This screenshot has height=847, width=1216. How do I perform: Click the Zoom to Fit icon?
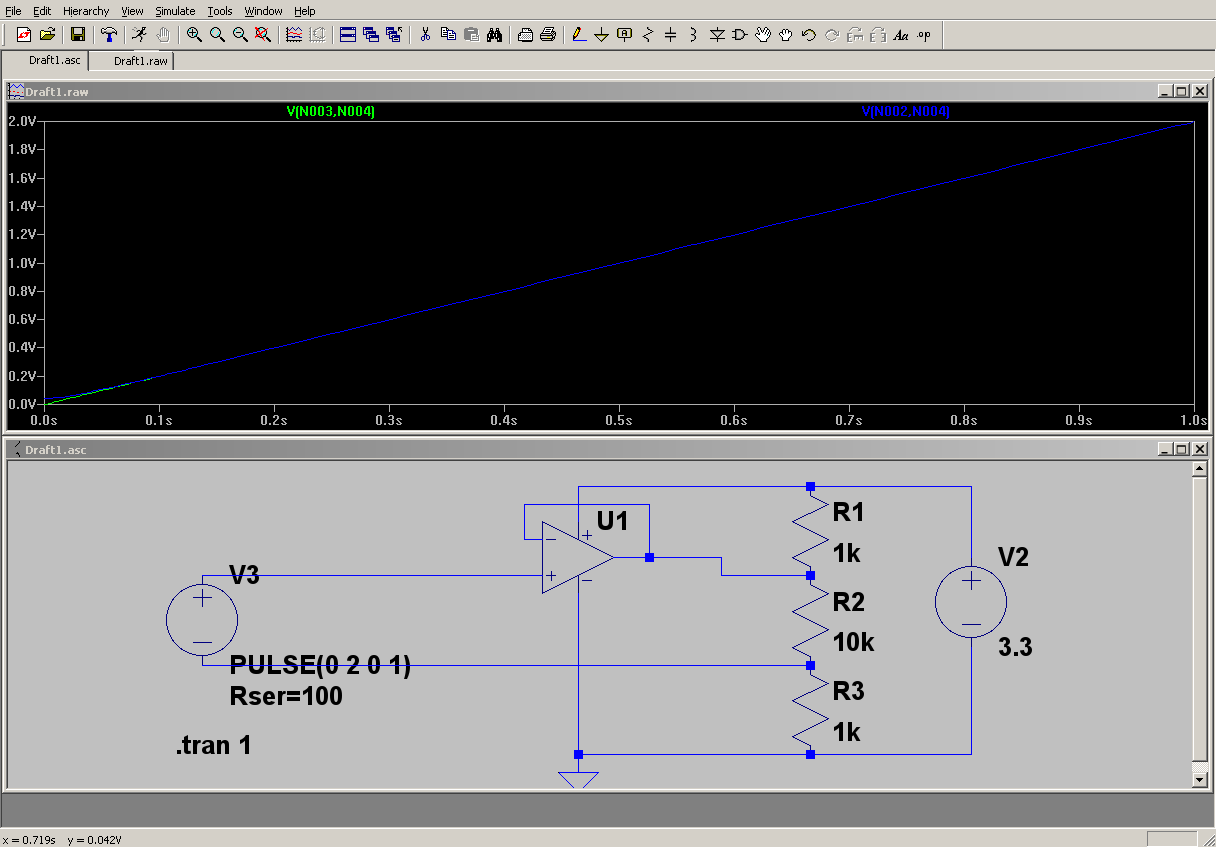[x=263, y=35]
